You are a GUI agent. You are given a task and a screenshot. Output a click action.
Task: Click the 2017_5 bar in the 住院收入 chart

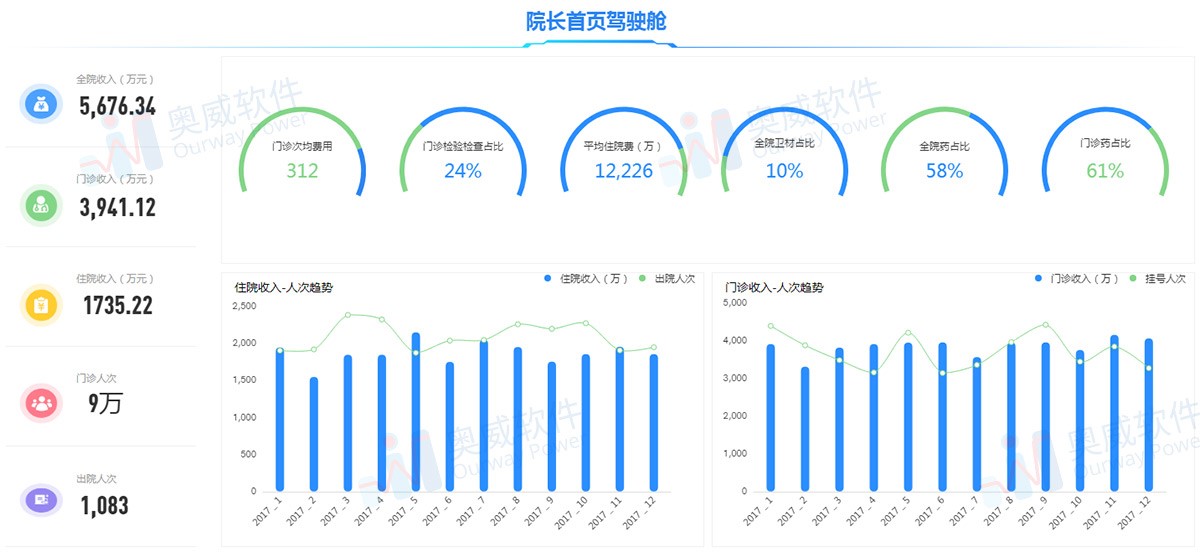(416, 412)
